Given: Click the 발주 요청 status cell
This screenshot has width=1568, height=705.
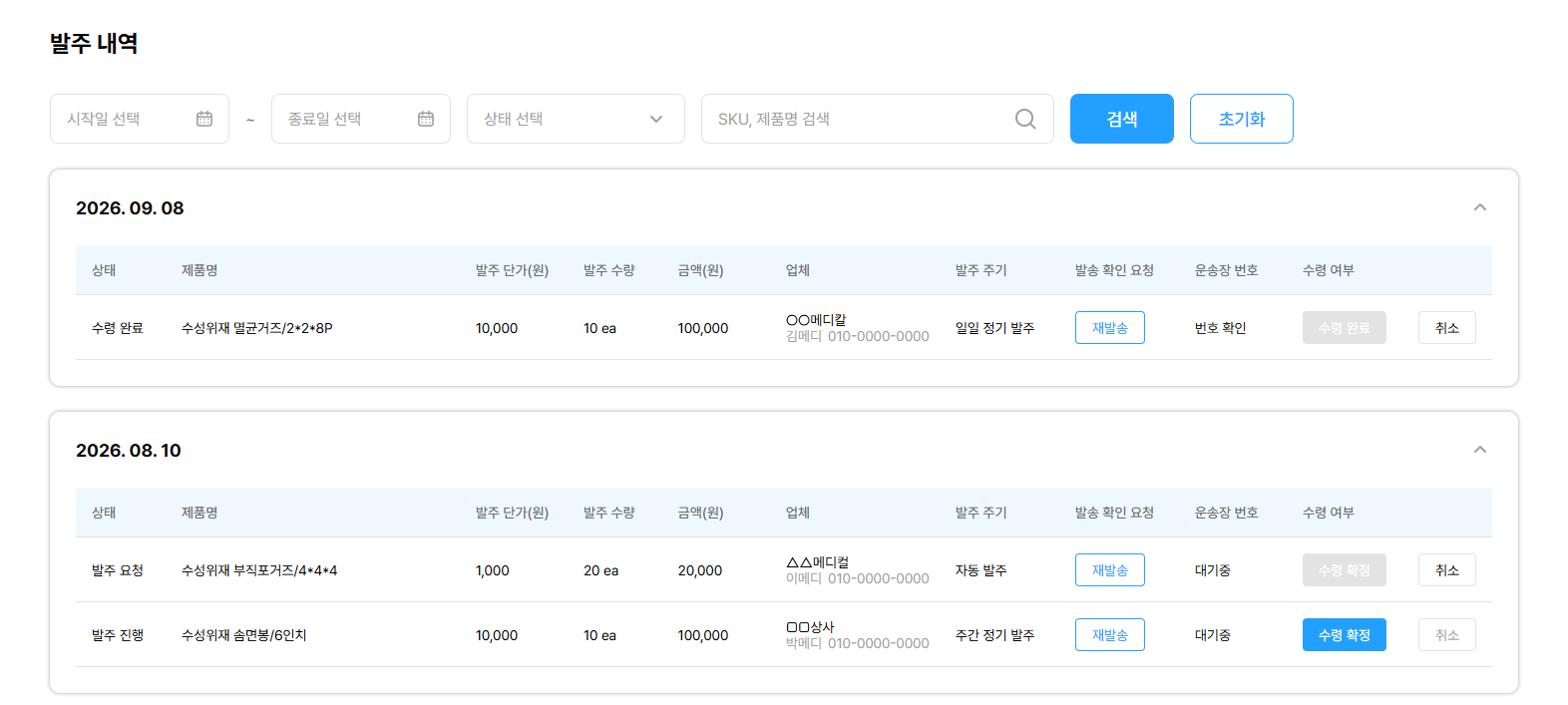Looking at the screenshot, I should [x=118, y=570].
